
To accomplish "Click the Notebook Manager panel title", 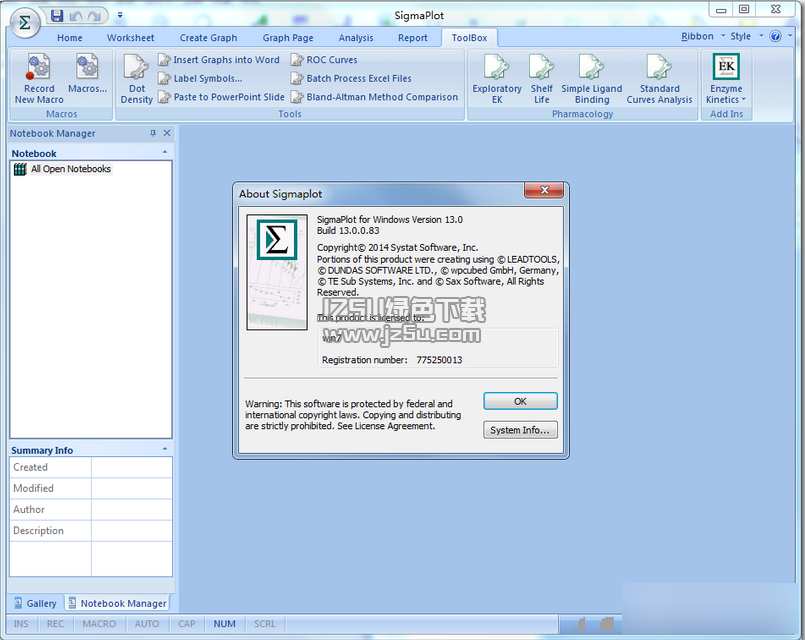I will [x=52, y=133].
